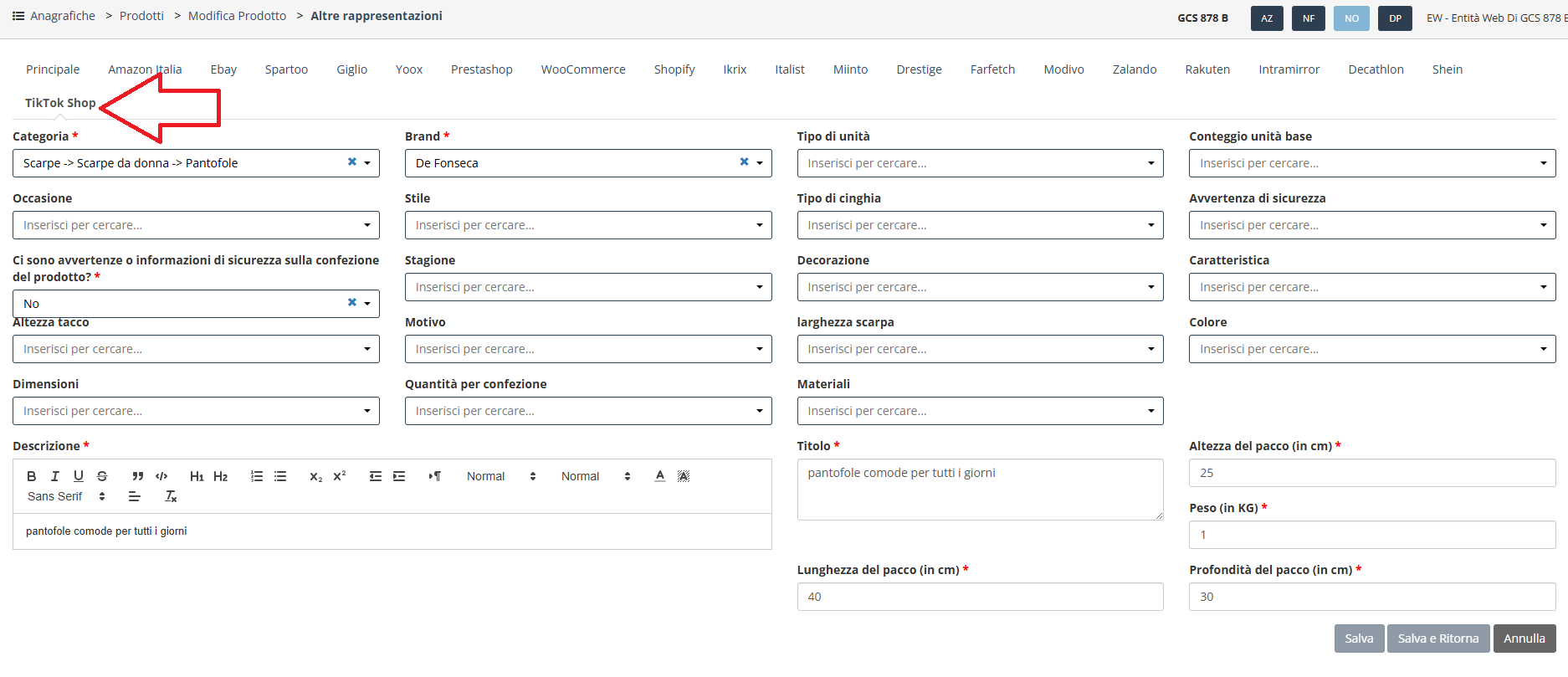The image size is (1568, 677).
Task: Apply Heading 1 (H1) style
Action: pos(197,476)
